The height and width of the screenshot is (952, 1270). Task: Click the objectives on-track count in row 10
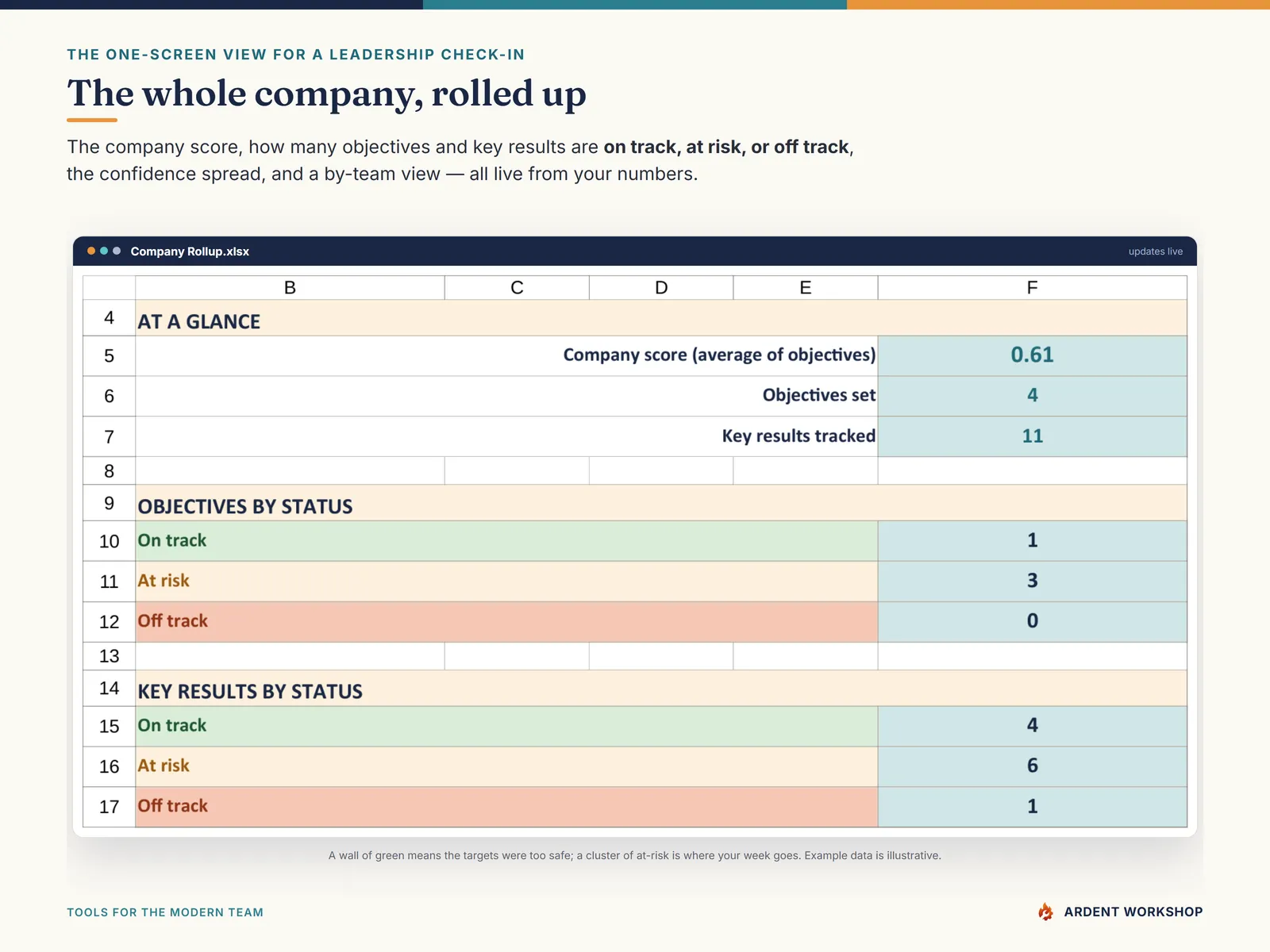[x=1032, y=541]
